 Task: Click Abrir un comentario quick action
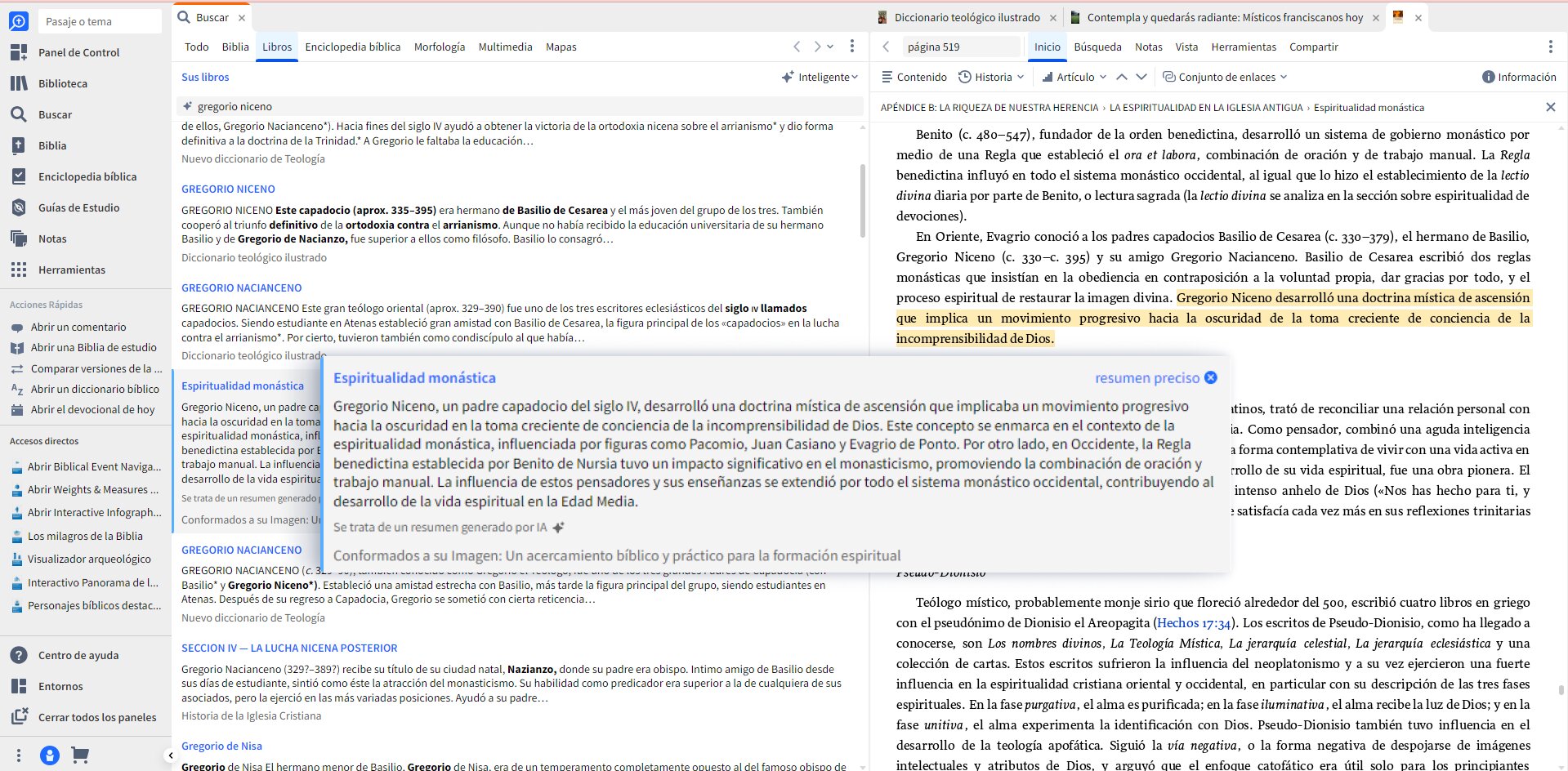click(x=78, y=327)
